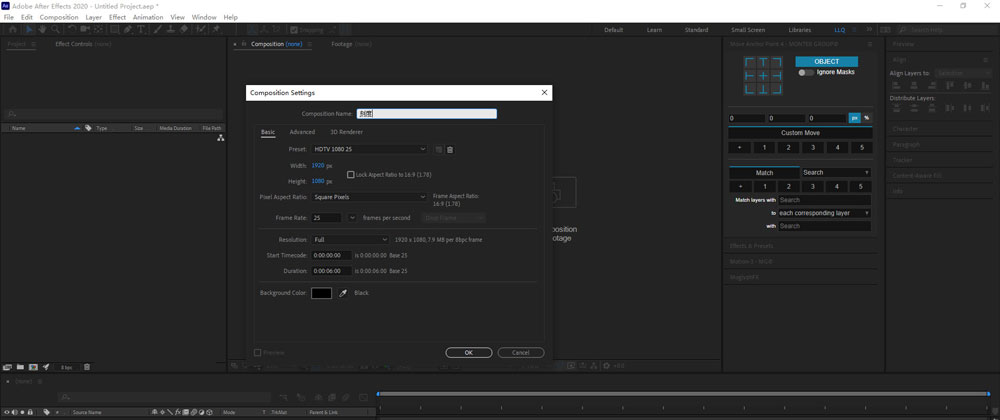1000x420 pixels.
Task: Click the trash icon next to Preset
Action: (x=450, y=149)
